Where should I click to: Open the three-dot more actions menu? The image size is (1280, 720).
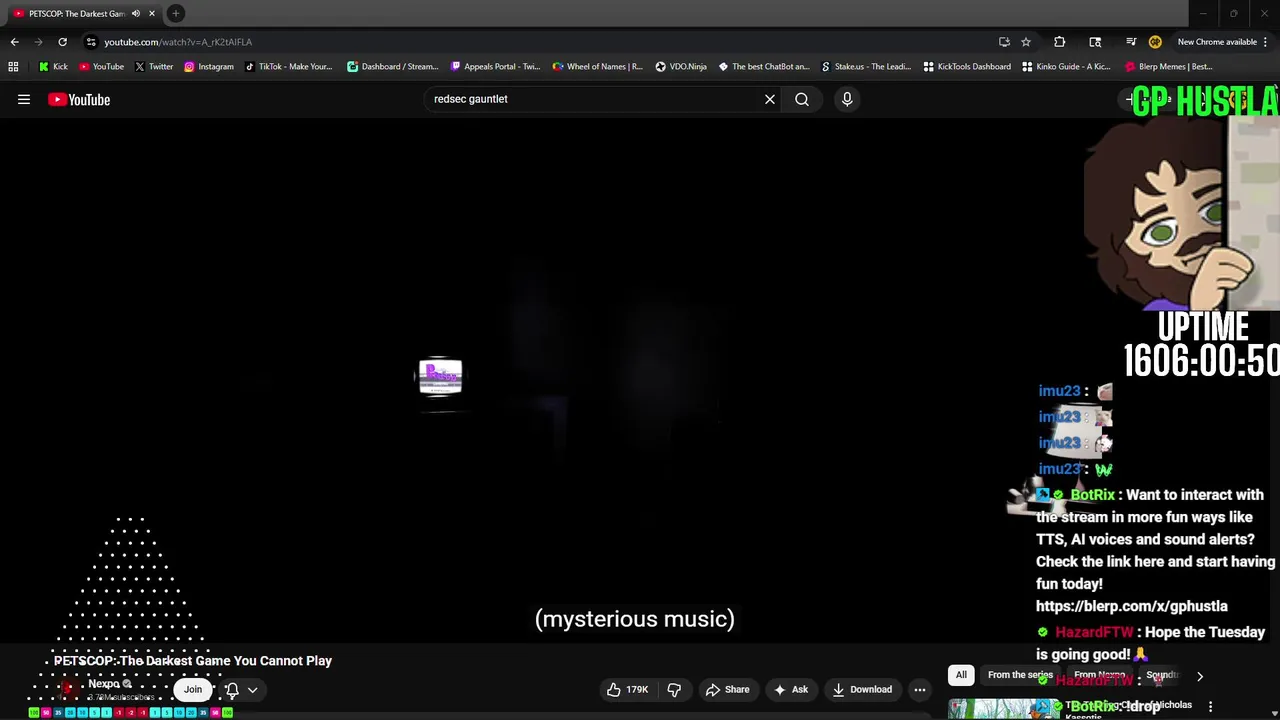tap(920, 689)
